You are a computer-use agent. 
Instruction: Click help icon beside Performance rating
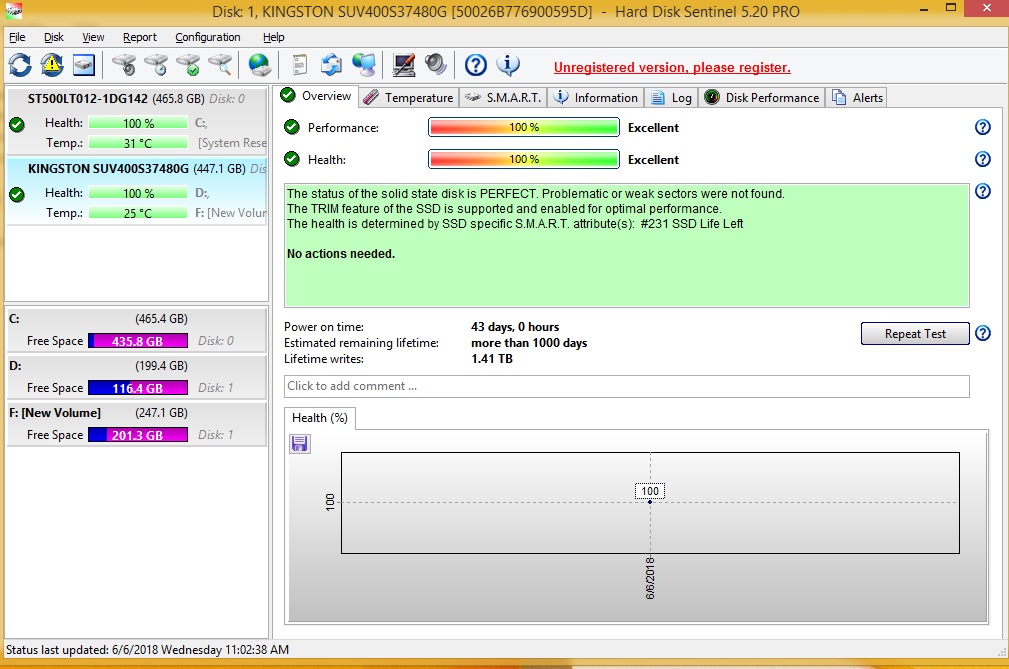pos(982,128)
